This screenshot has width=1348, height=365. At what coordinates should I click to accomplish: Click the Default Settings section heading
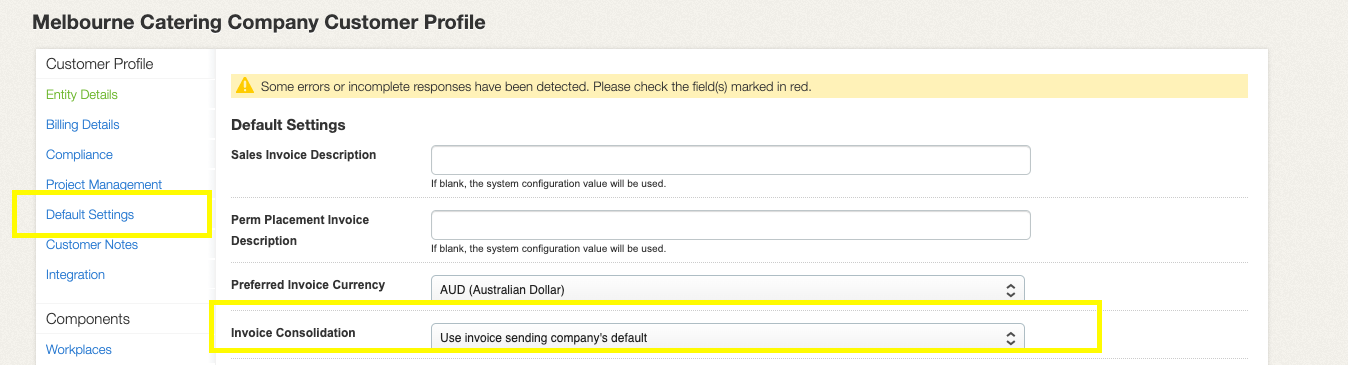pyautogui.click(x=288, y=125)
